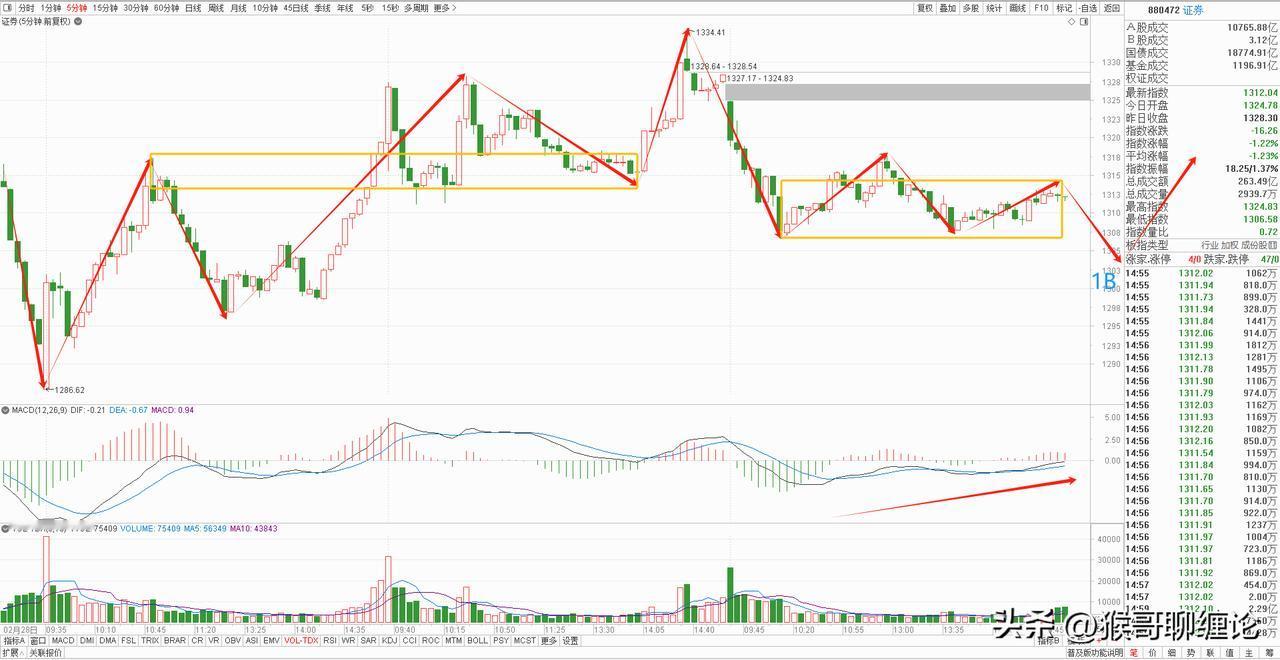Select the 10分钟 period
The width and height of the screenshot is (1280, 660).
[x=265, y=8]
